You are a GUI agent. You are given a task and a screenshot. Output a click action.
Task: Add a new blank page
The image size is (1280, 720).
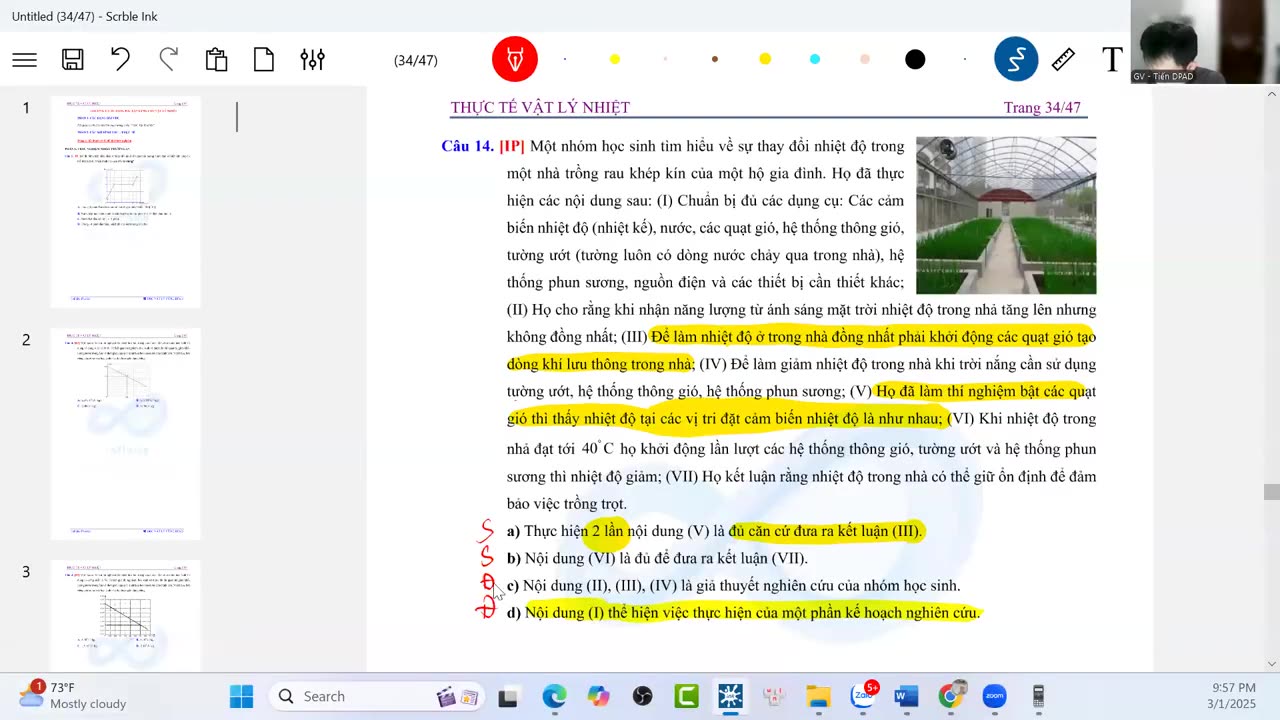click(x=264, y=60)
